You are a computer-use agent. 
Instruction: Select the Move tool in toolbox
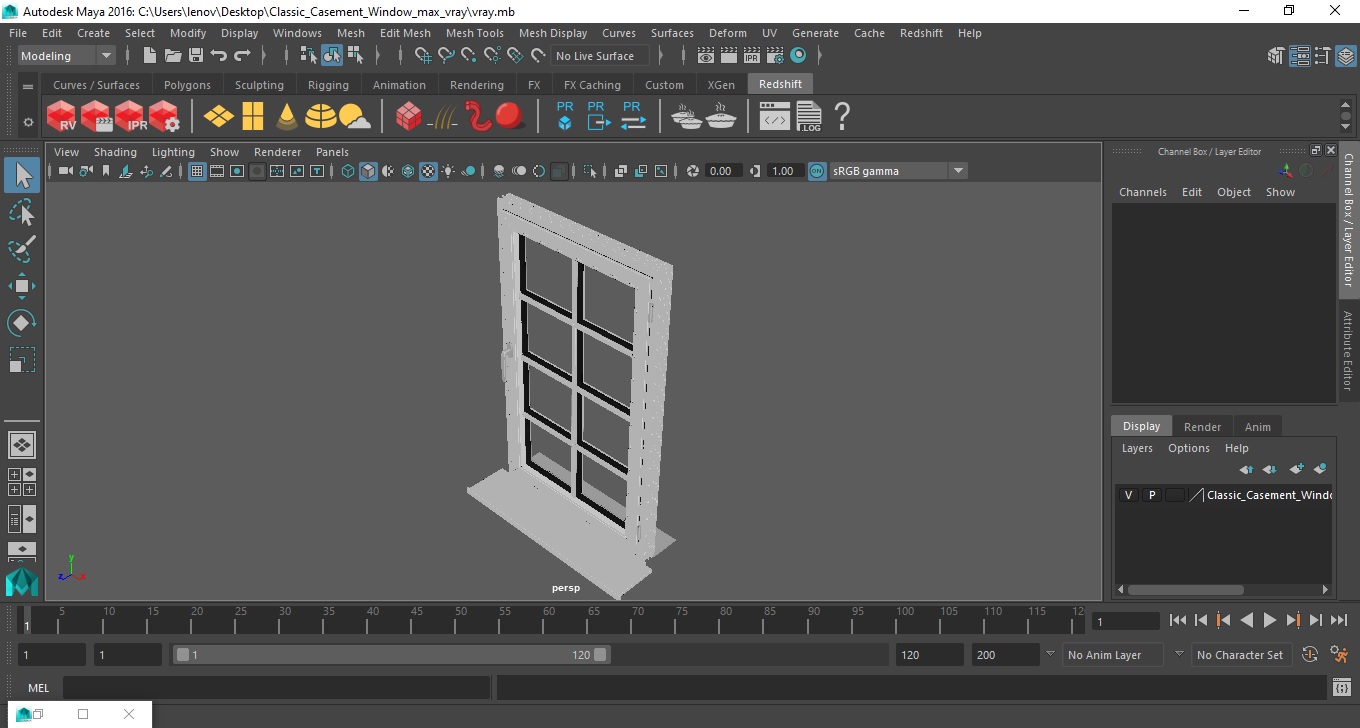coord(22,286)
